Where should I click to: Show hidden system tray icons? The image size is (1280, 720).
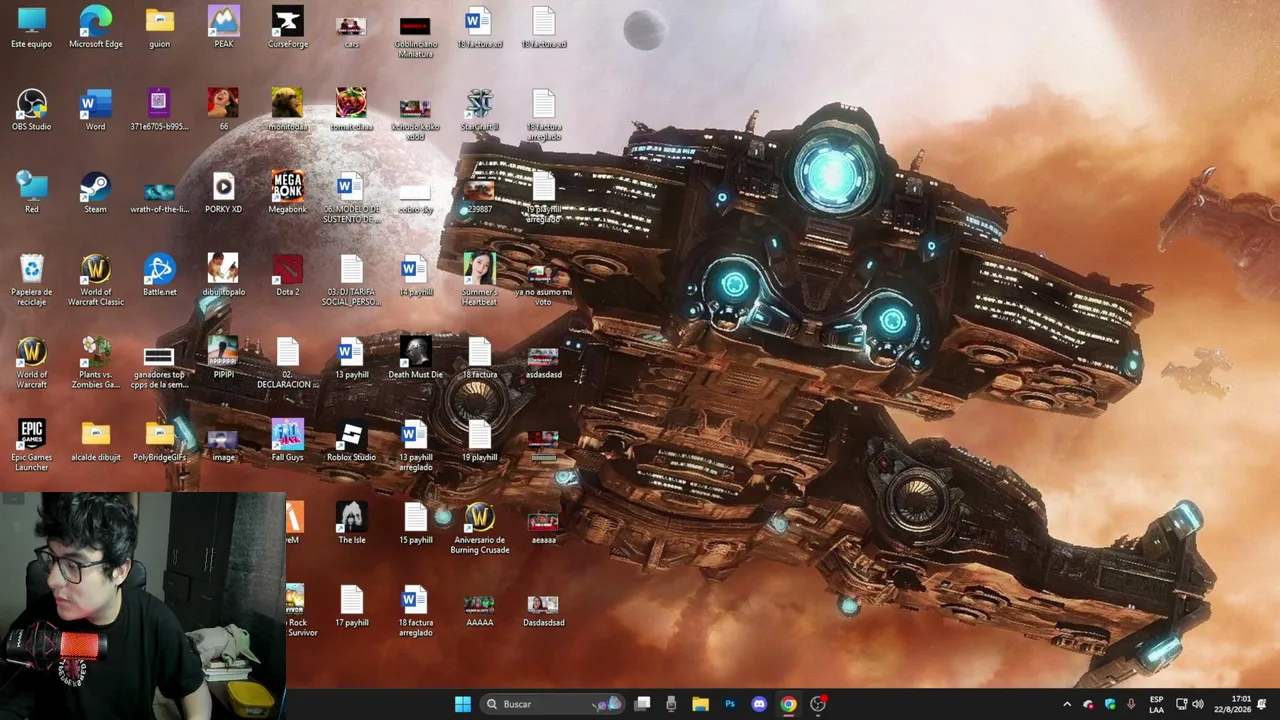pos(1067,704)
